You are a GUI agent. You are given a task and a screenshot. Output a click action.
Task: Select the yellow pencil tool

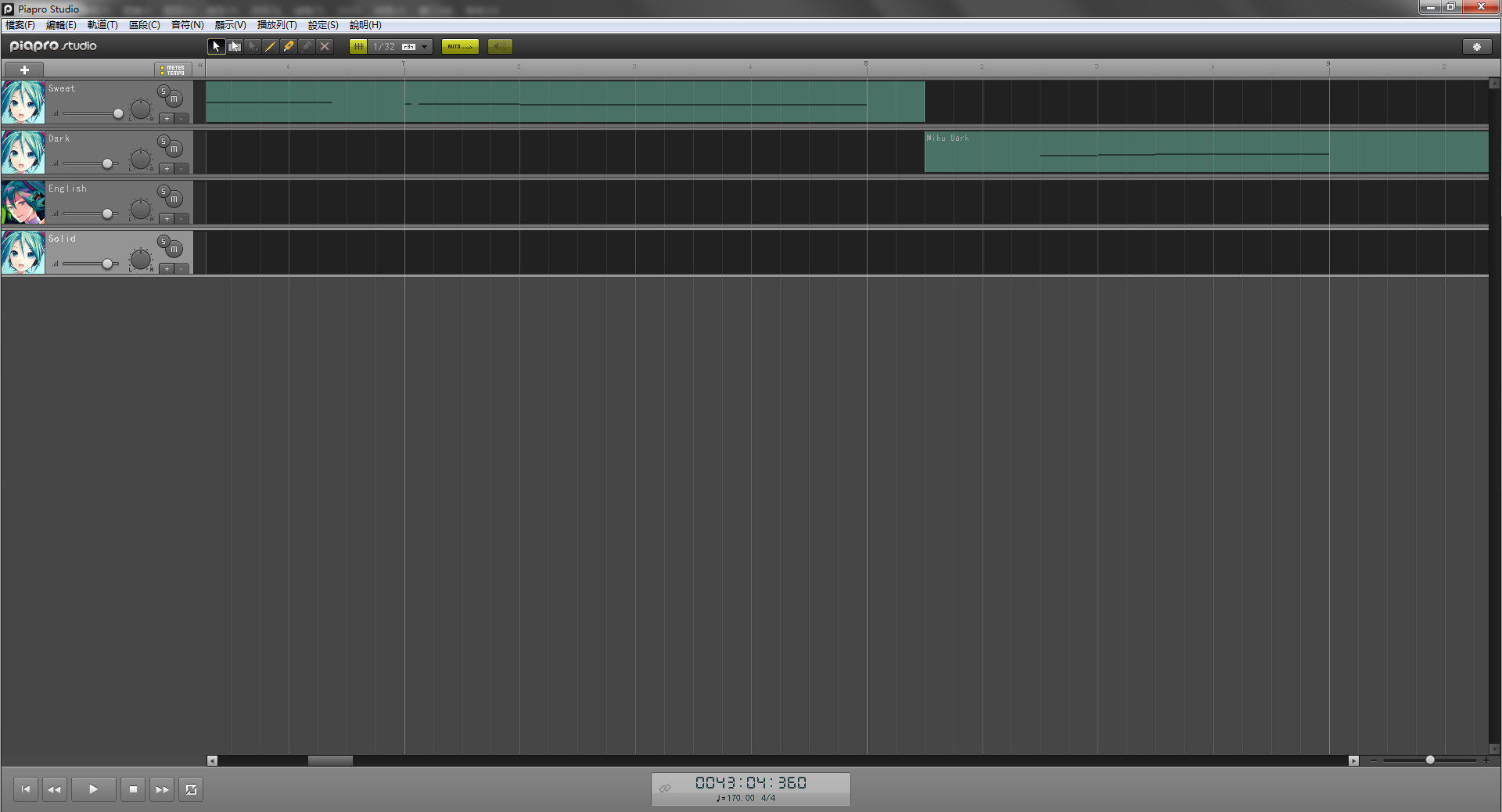coord(289,46)
